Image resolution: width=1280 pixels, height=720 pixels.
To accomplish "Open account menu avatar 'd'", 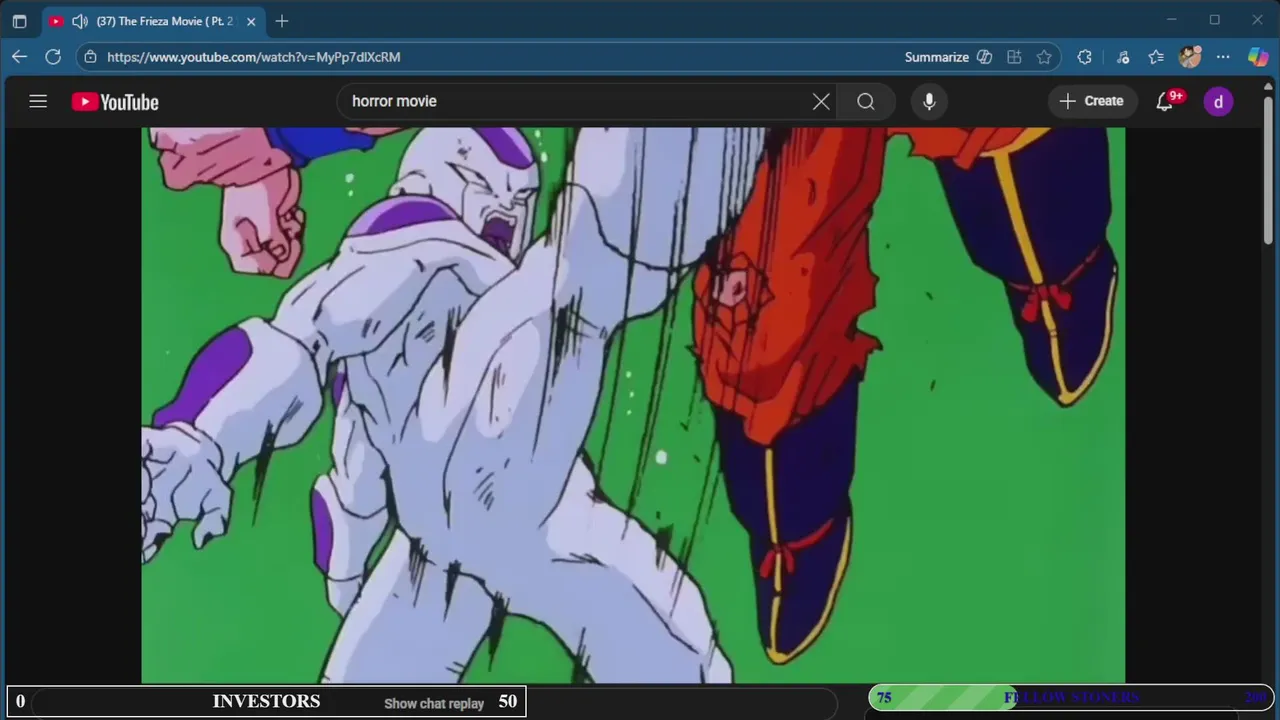I will tap(1218, 101).
